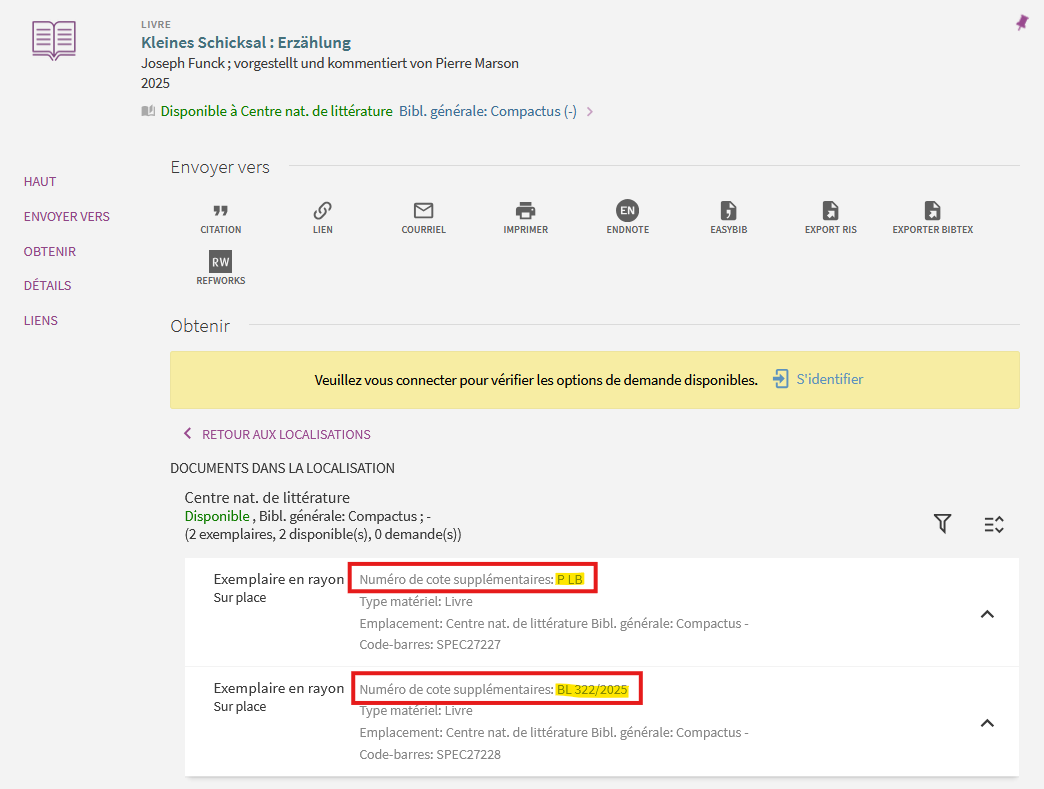Image resolution: width=1044 pixels, height=789 pixels.
Task: Click the Lien permalink icon
Action: 322,211
